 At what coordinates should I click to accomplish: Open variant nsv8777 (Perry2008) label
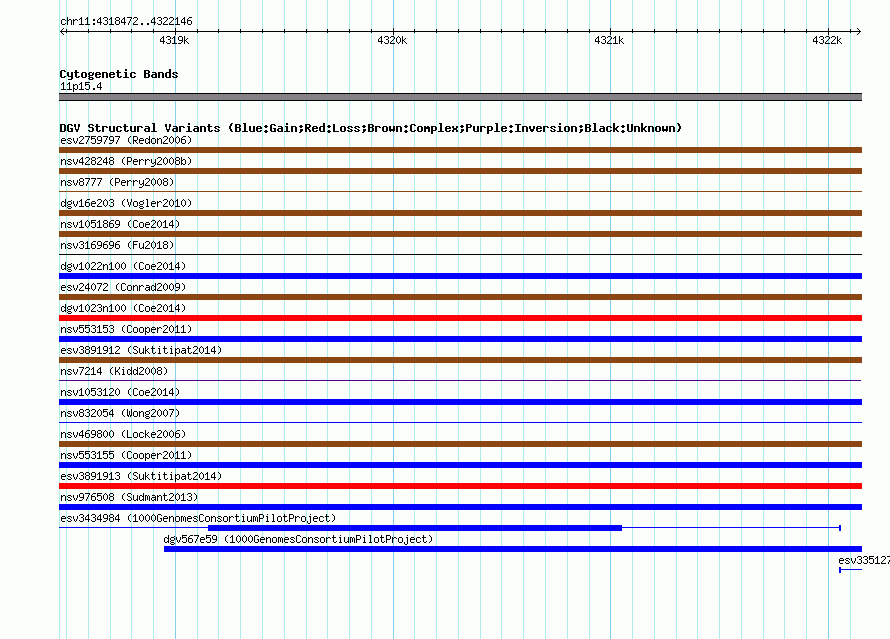[x=117, y=182]
